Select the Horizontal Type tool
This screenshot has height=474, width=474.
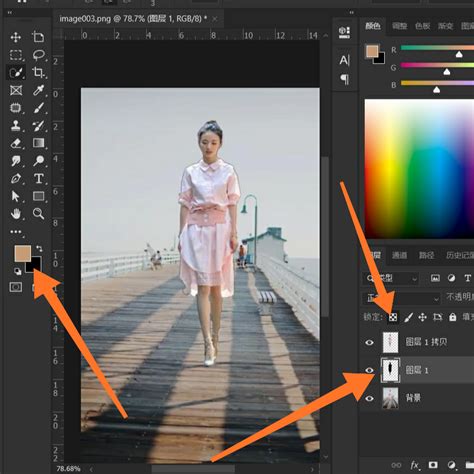click(39, 178)
